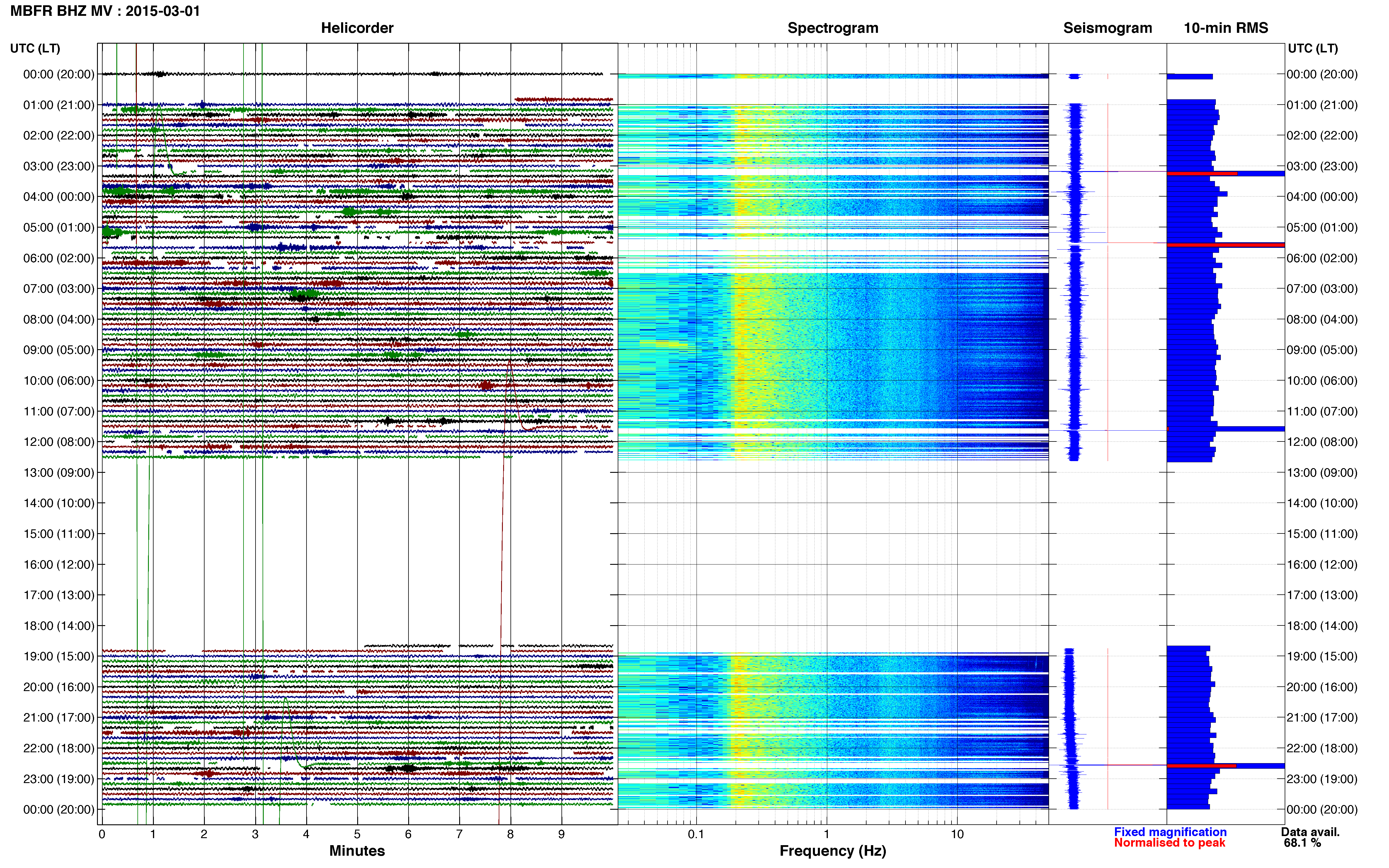
Task: Click the red RMS peak bar near 05:30
Action: point(1225,245)
